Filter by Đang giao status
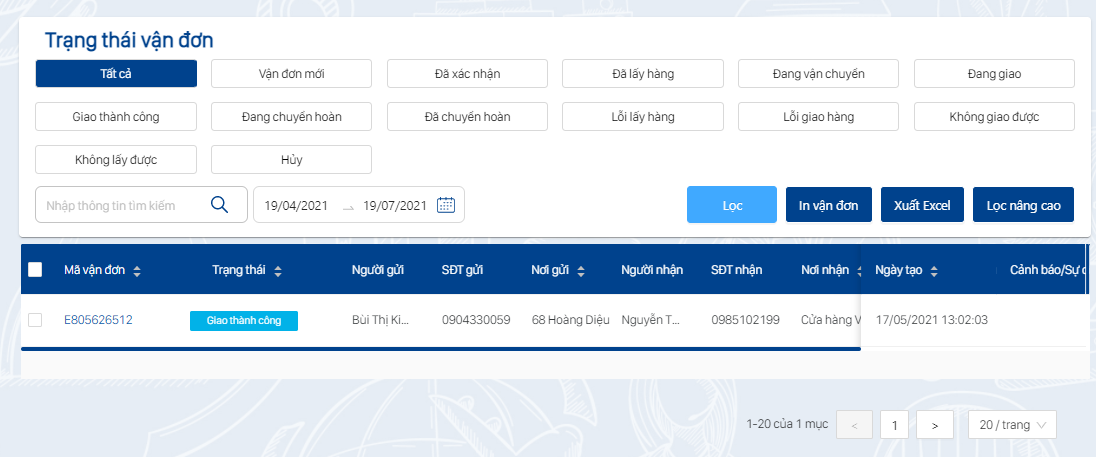This screenshot has width=1096, height=457. (994, 73)
